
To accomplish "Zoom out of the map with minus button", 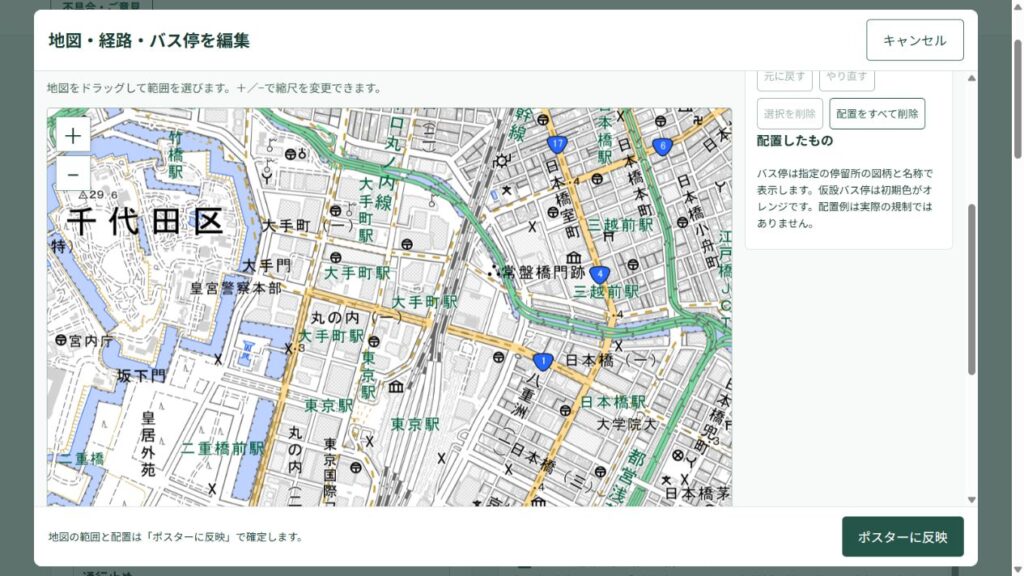I will click(72, 174).
